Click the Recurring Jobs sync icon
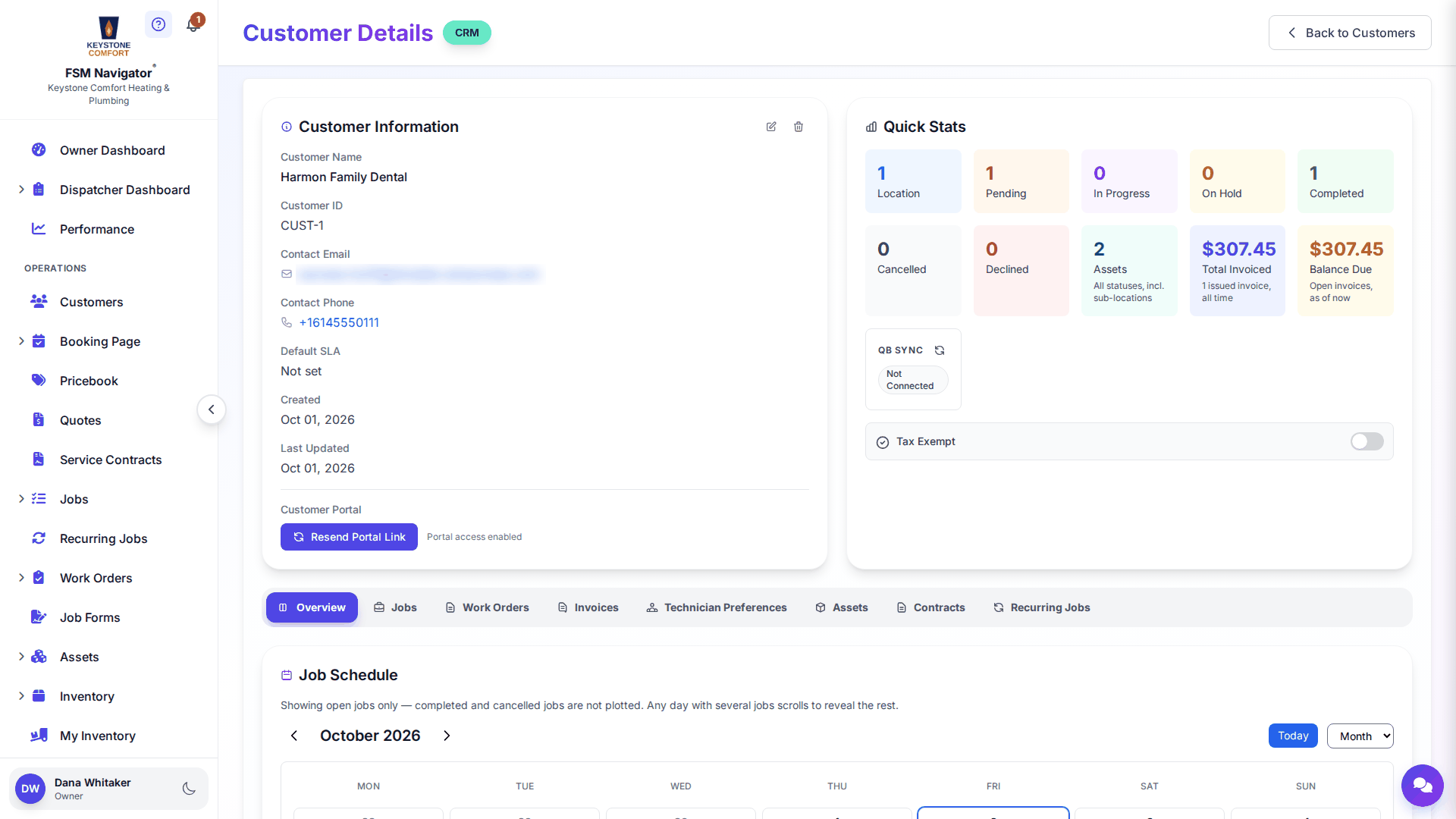 pyautogui.click(x=39, y=538)
